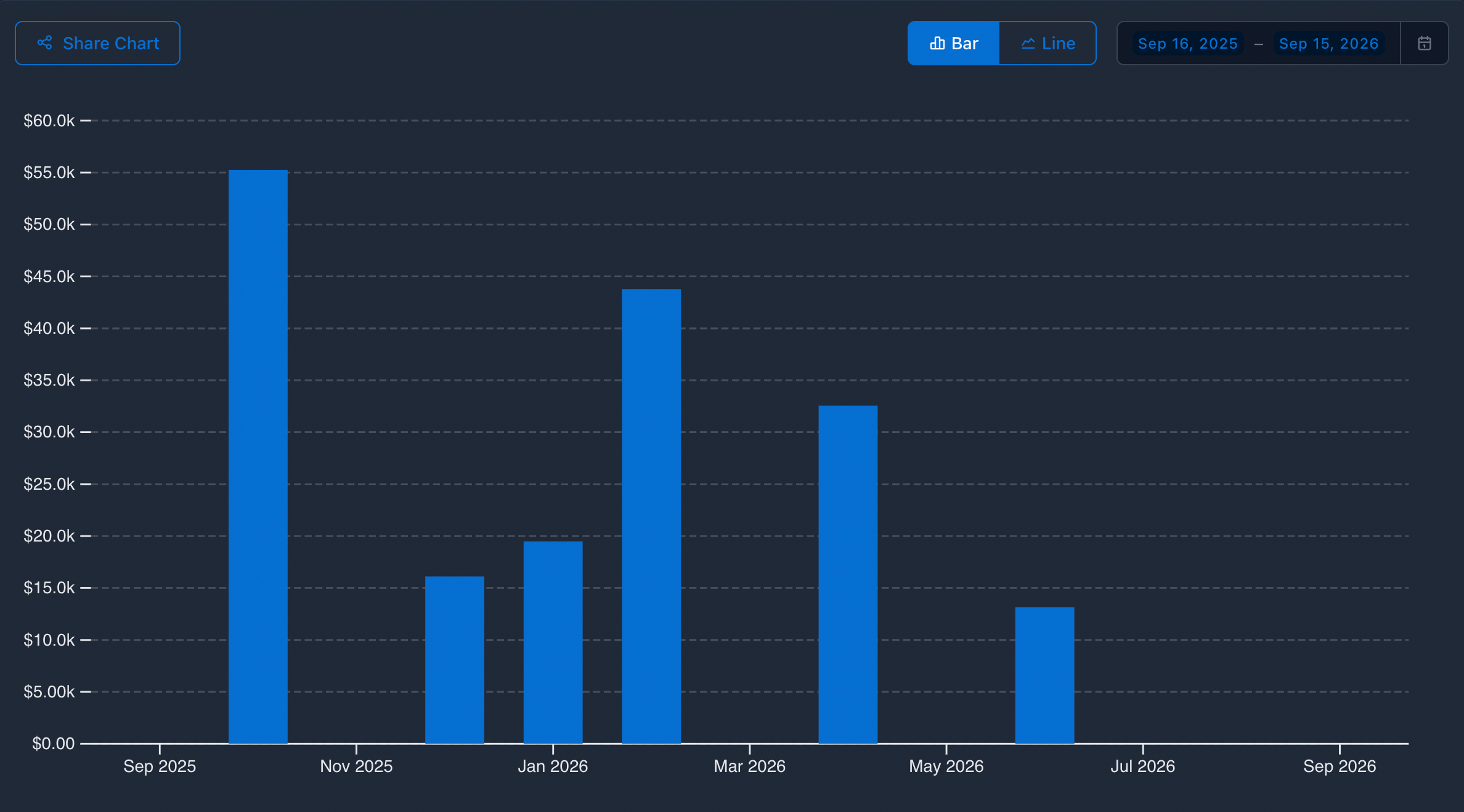Click the tallest bar near $55k
1464x812 pixels.
coord(258,456)
